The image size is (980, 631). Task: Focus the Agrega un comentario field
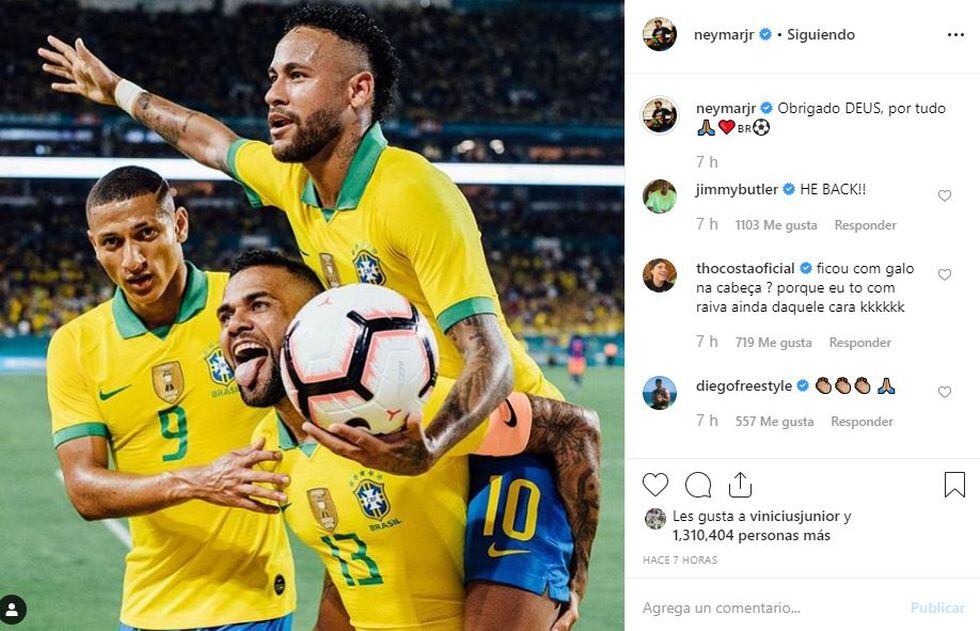coord(769,607)
